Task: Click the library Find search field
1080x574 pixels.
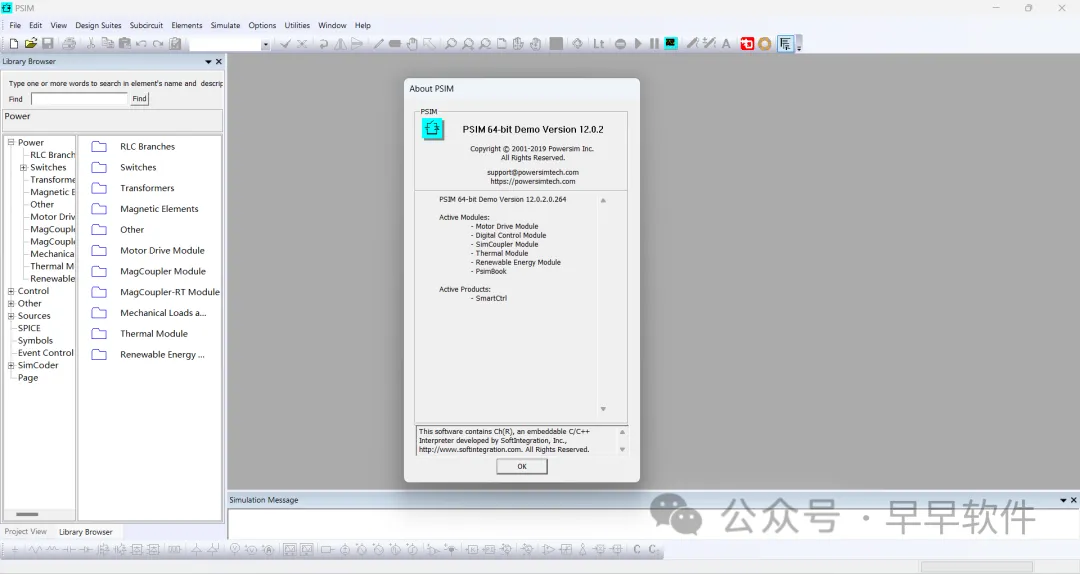Action: pyautogui.click(x=79, y=99)
